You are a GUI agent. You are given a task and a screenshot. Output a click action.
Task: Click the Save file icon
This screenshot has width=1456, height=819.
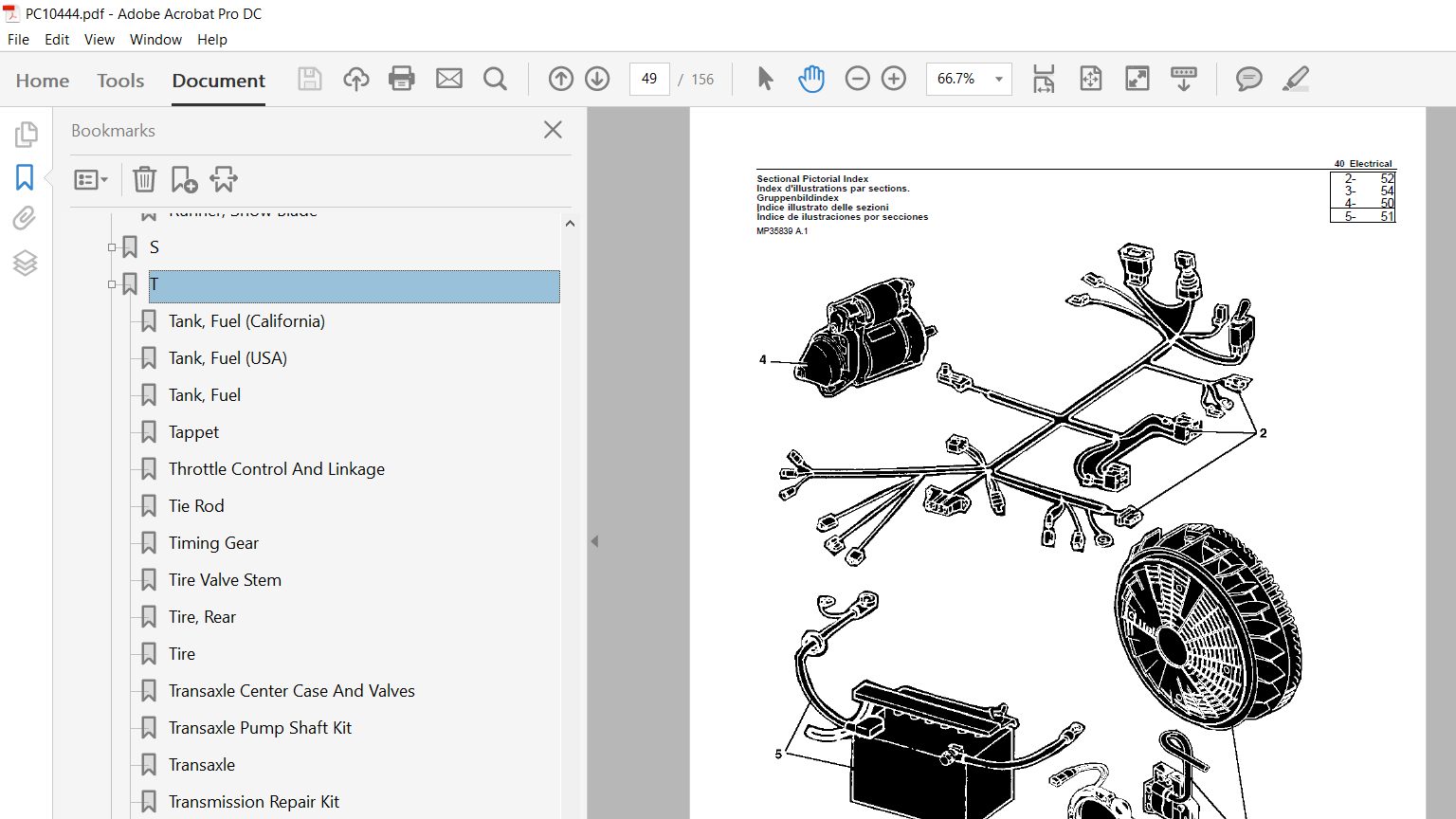(x=310, y=79)
